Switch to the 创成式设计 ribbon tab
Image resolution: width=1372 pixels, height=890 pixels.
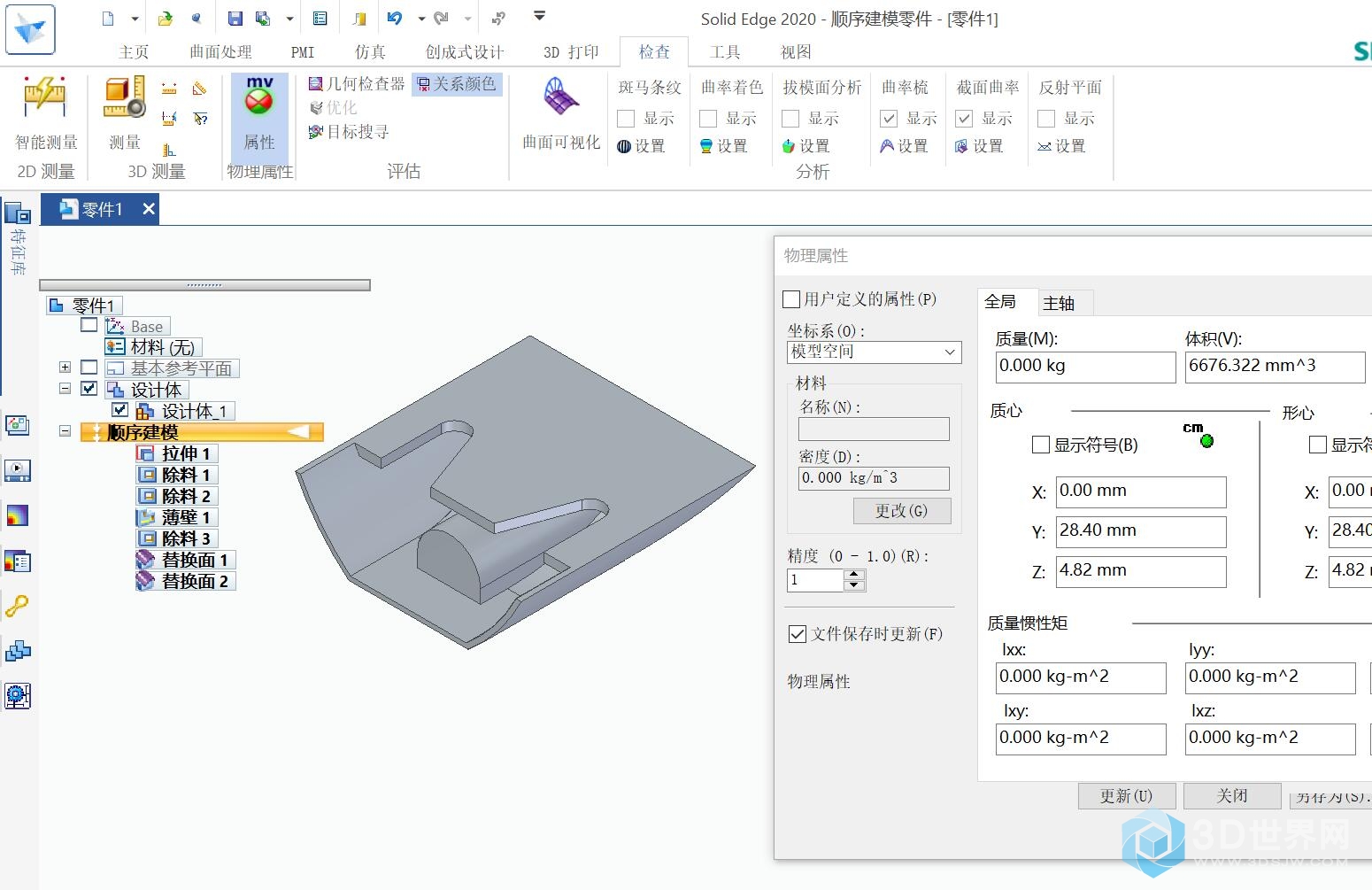[465, 52]
